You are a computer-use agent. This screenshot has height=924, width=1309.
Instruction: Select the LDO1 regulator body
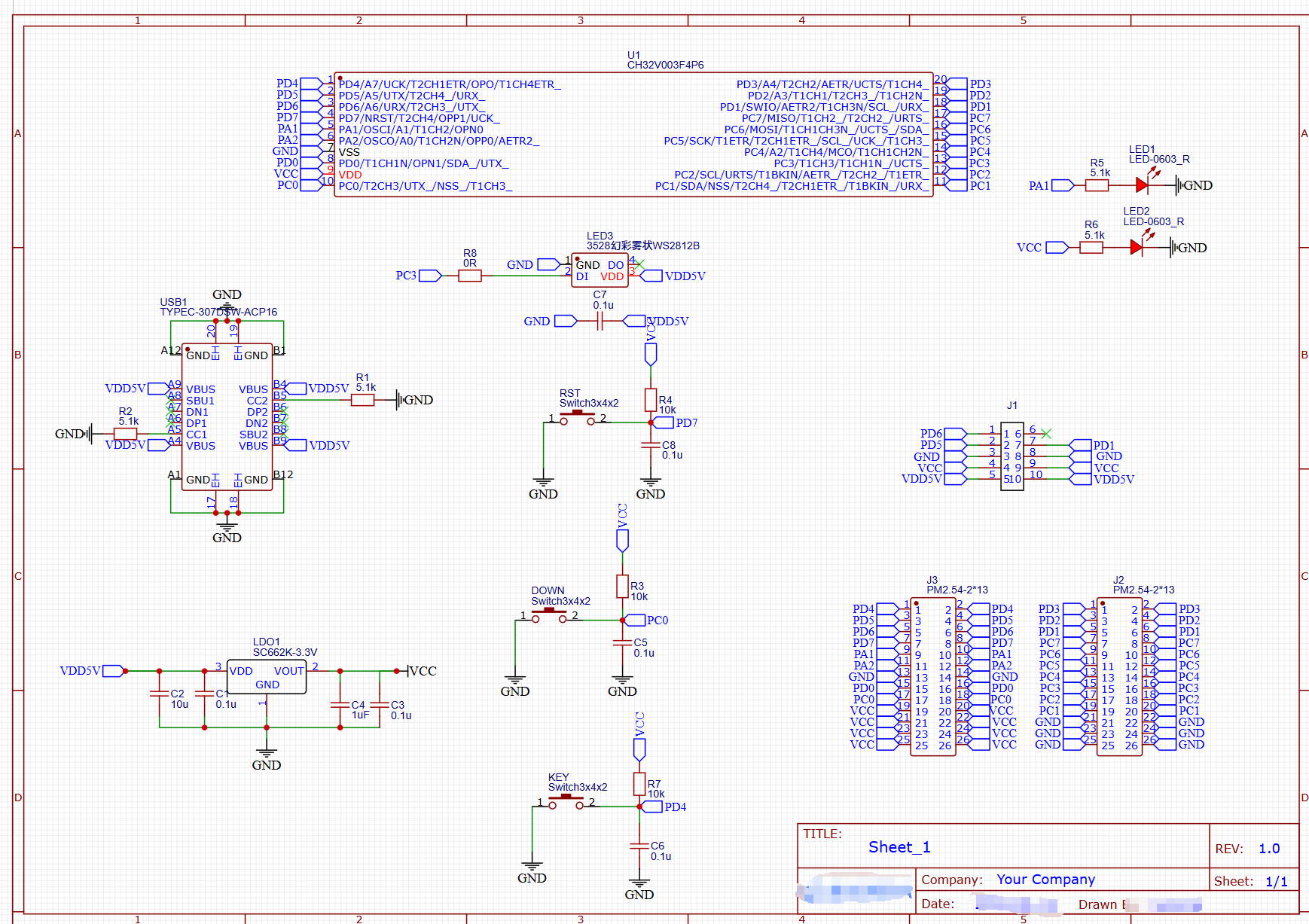click(x=267, y=676)
